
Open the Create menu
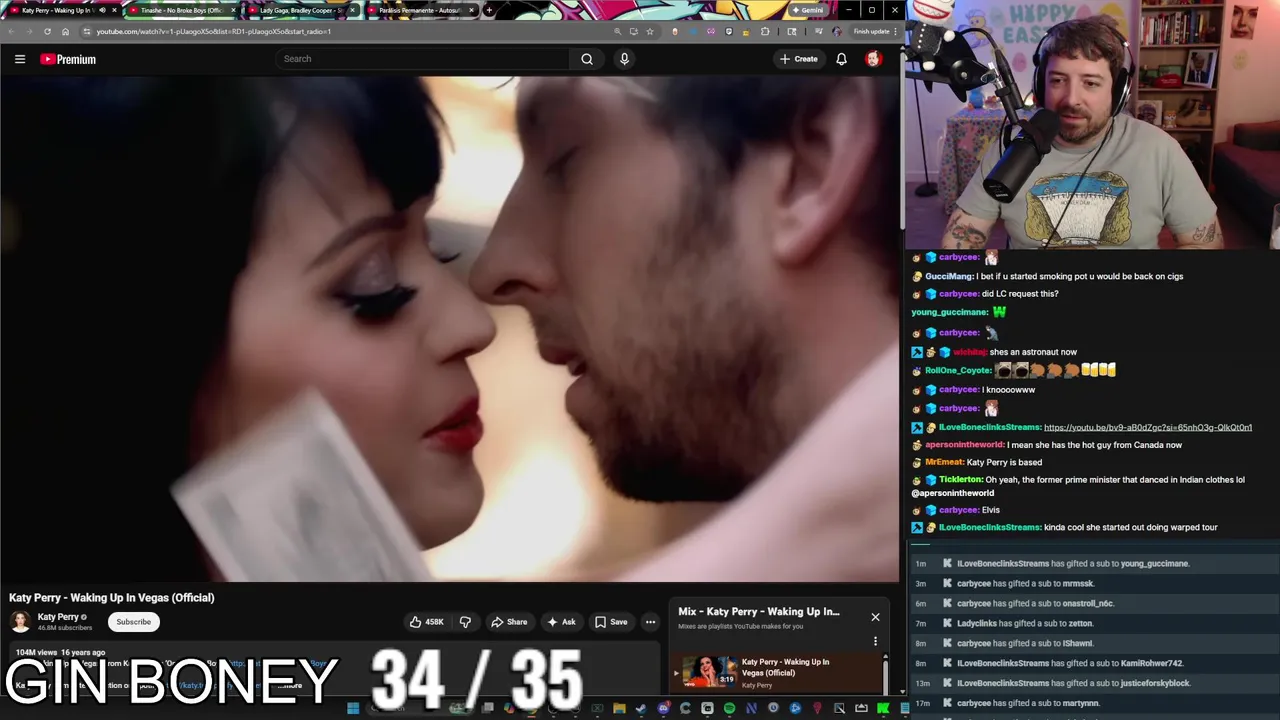[799, 59]
